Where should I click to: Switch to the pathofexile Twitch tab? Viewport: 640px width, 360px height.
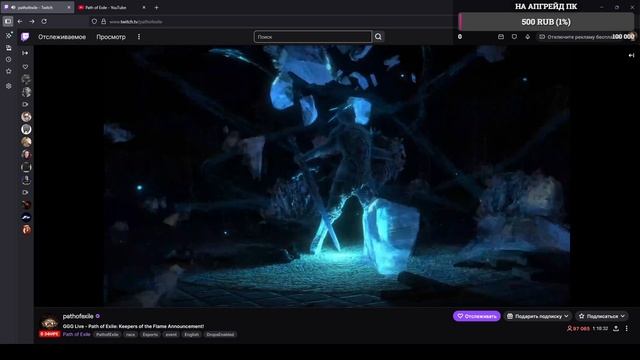pyautogui.click(x=37, y=7)
